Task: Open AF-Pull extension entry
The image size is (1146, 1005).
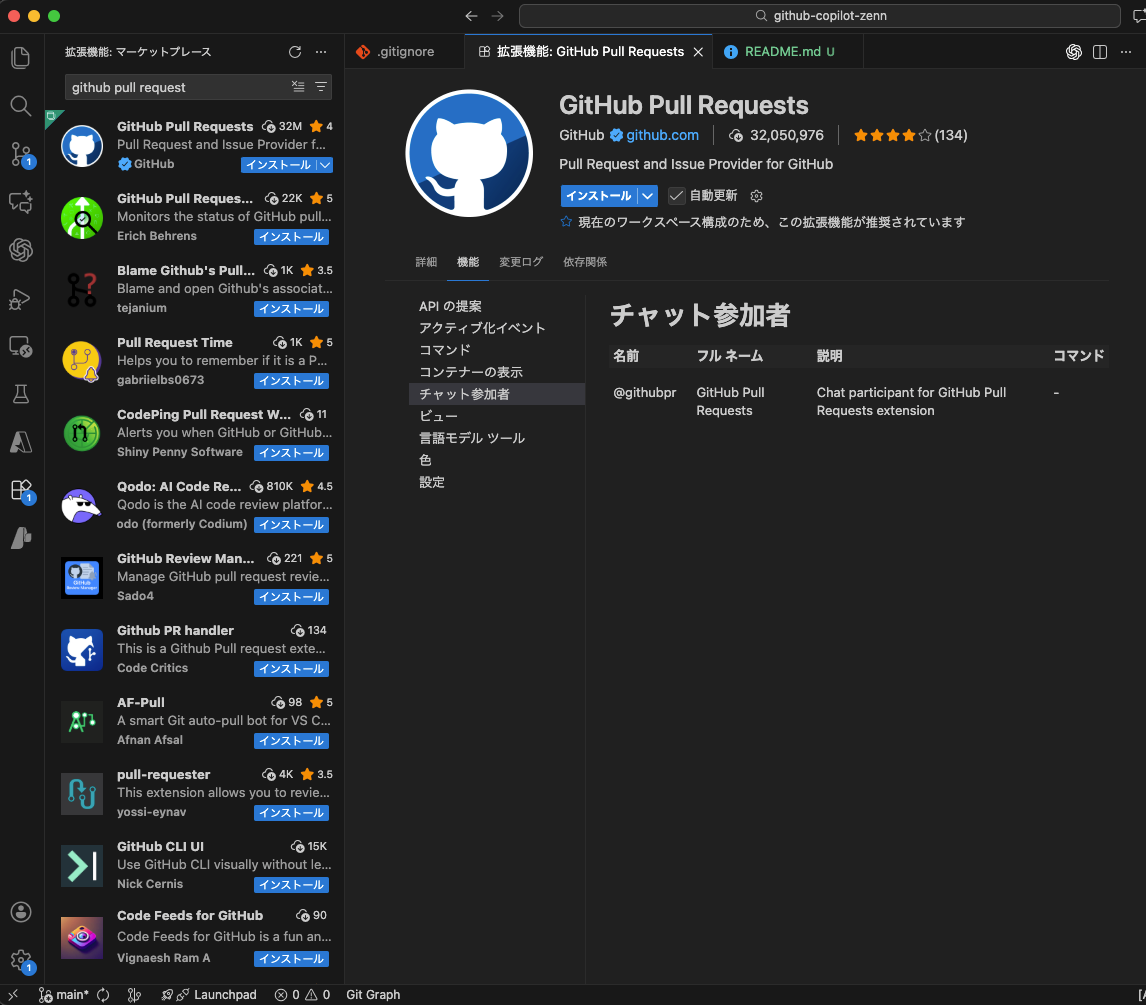Action: [194, 721]
